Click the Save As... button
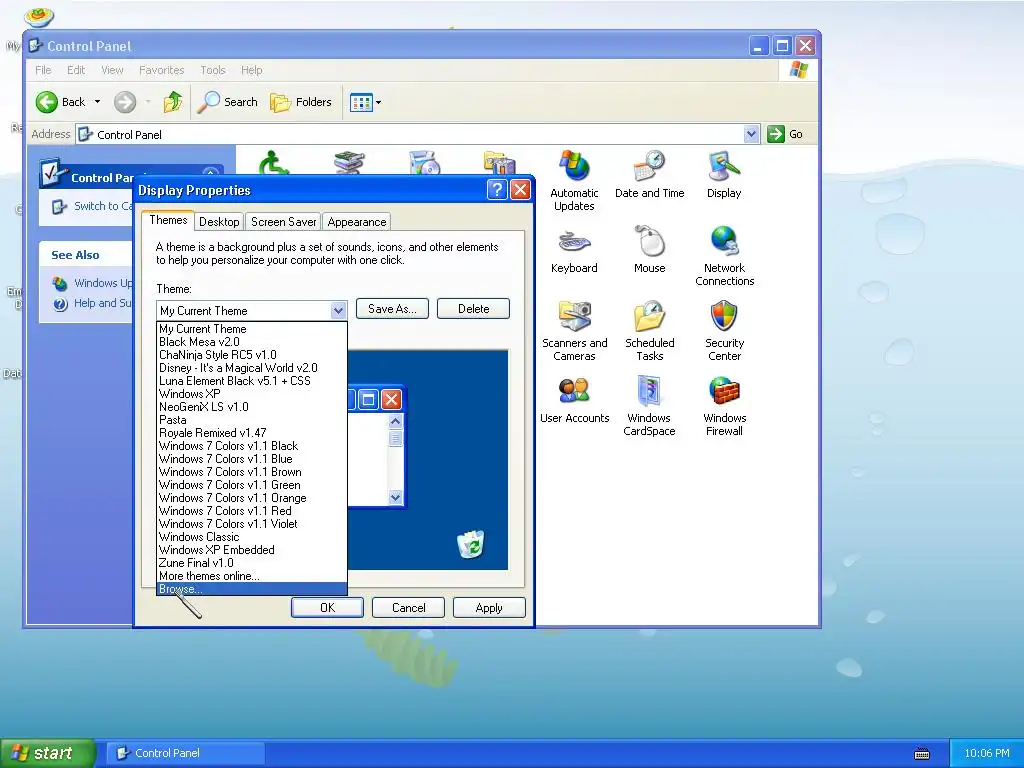The width and height of the screenshot is (1024, 768). tap(392, 309)
